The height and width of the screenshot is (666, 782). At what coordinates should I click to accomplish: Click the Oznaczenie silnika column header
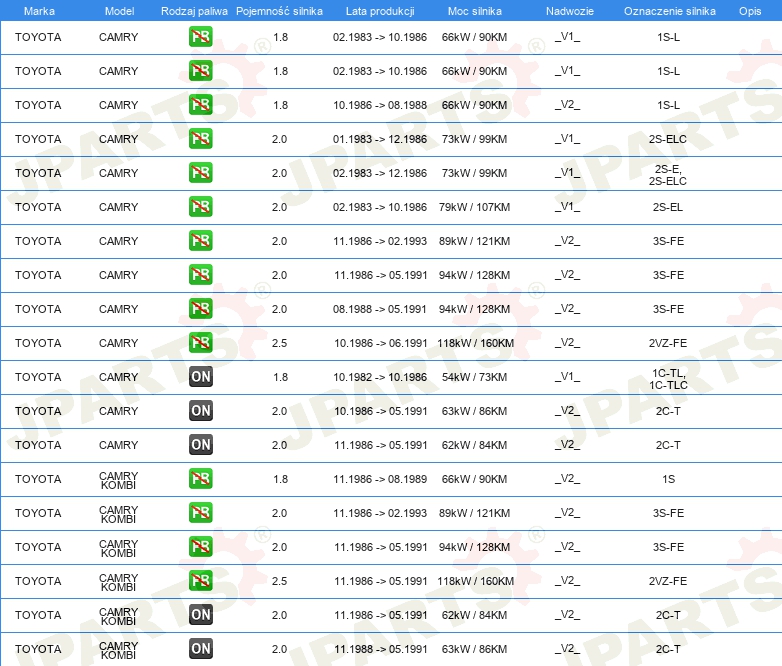[x=669, y=11]
